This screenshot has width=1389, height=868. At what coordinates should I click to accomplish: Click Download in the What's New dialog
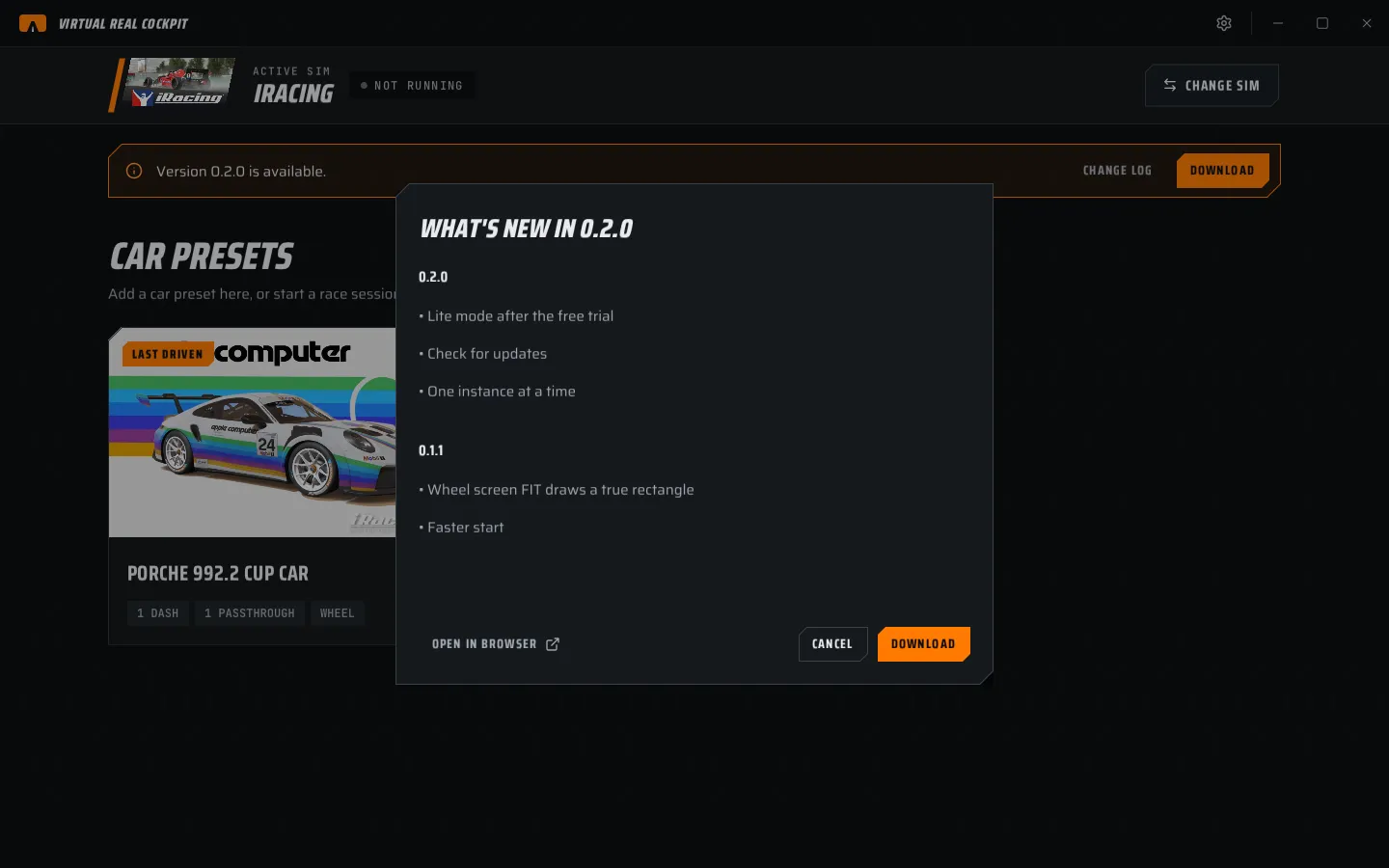(923, 644)
